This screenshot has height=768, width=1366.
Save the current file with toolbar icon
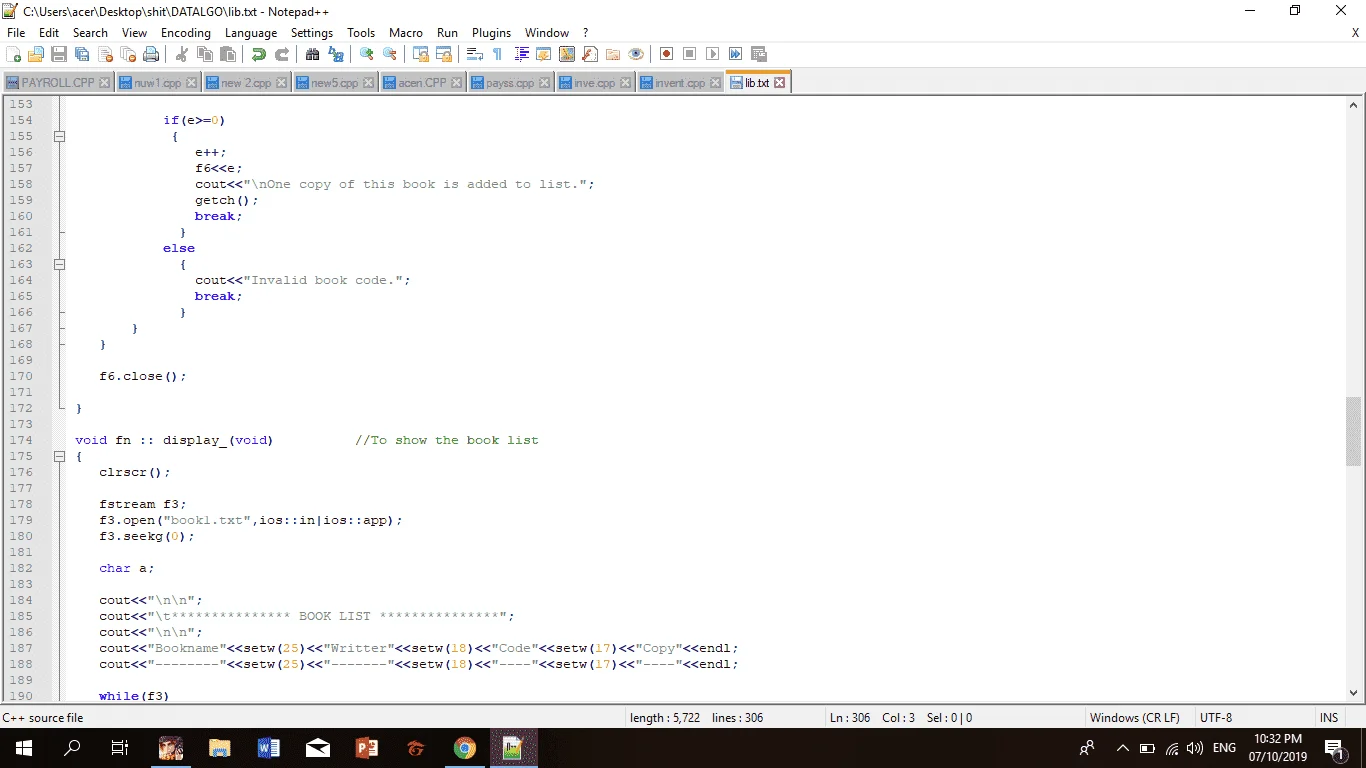(59, 54)
